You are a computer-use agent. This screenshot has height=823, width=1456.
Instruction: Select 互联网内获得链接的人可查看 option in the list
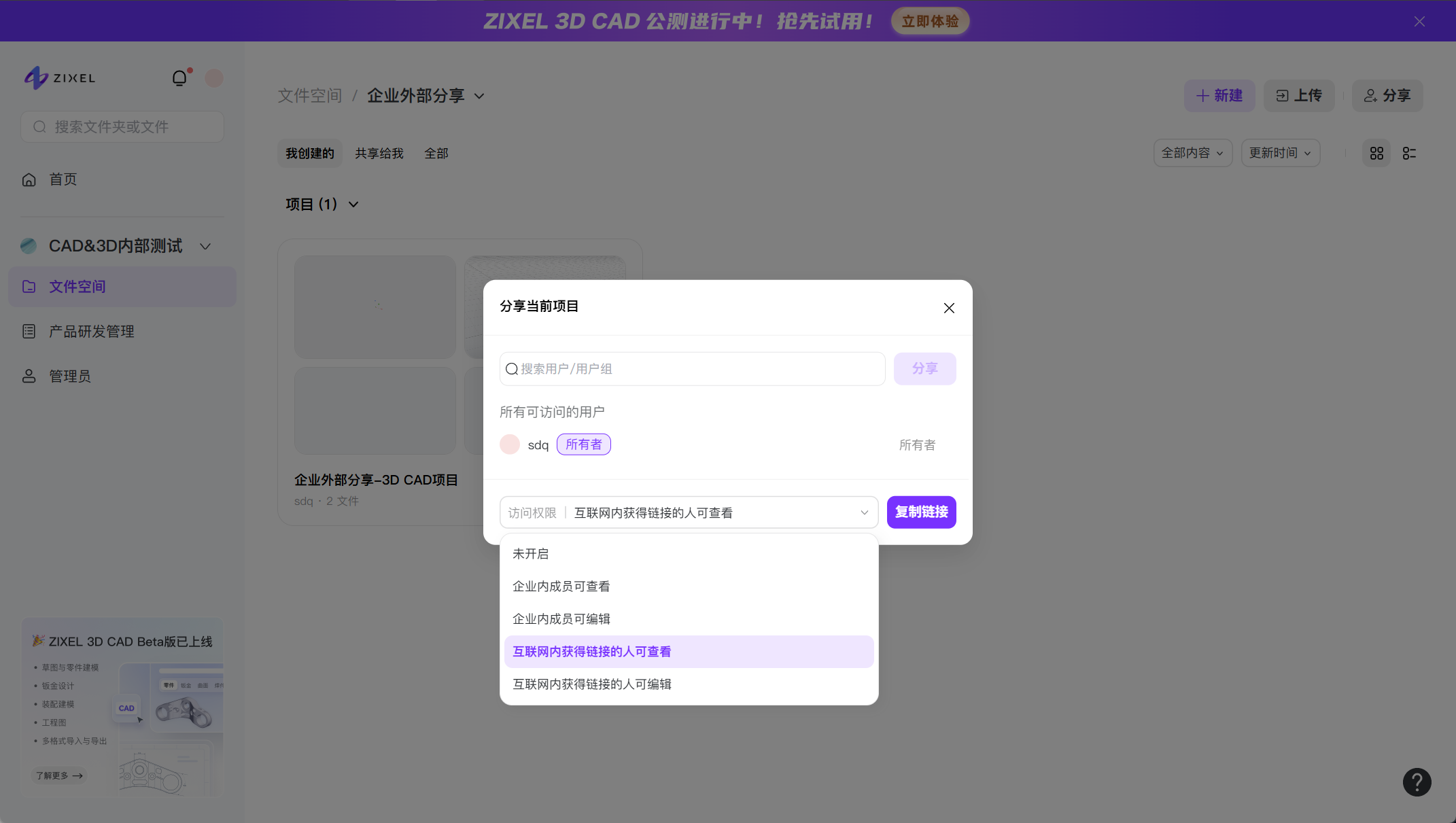click(689, 652)
